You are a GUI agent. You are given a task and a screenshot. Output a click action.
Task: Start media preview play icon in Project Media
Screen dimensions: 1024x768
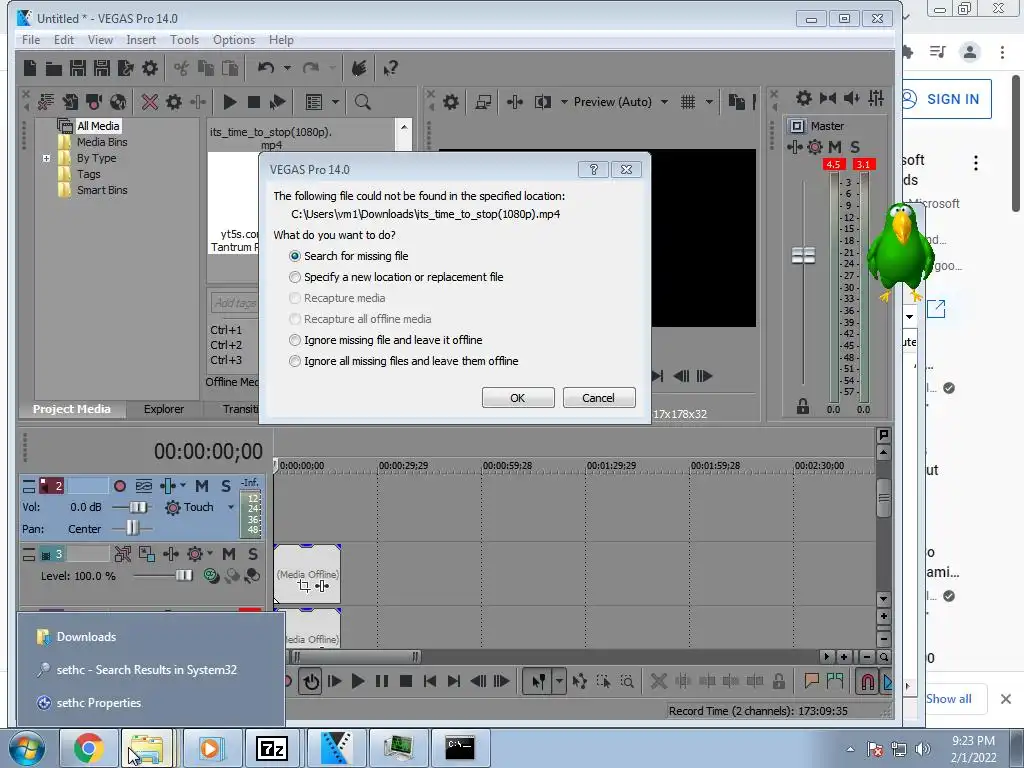(x=230, y=102)
